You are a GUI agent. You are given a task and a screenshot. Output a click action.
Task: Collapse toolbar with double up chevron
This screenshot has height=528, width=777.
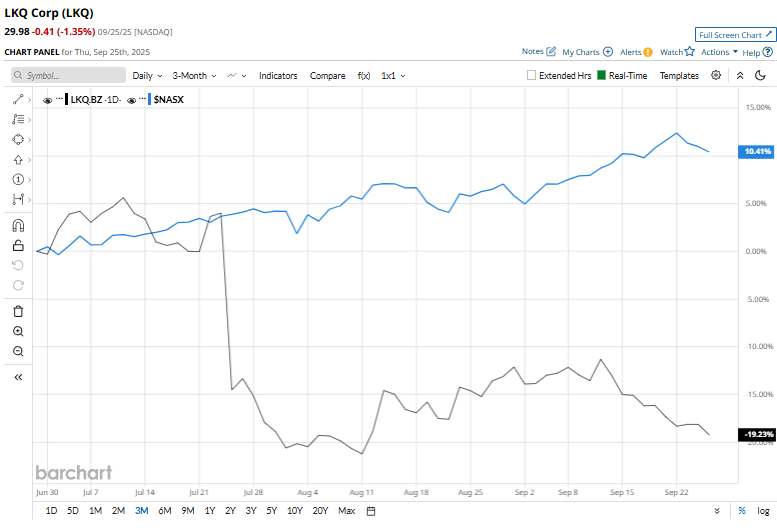point(740,75)
